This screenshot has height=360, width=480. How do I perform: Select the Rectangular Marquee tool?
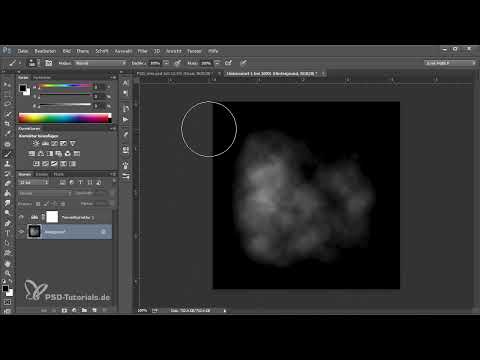coord(7,94)
